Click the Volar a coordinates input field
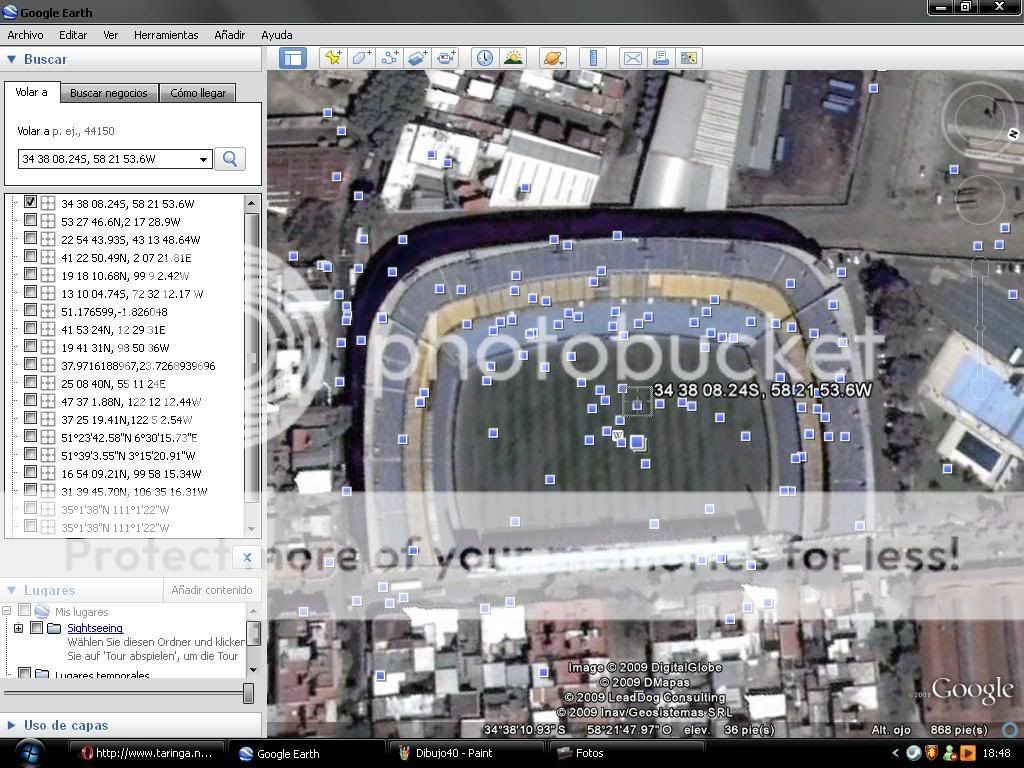The image size is (1024, 768). pyautogui.click(x=107, y=159)
